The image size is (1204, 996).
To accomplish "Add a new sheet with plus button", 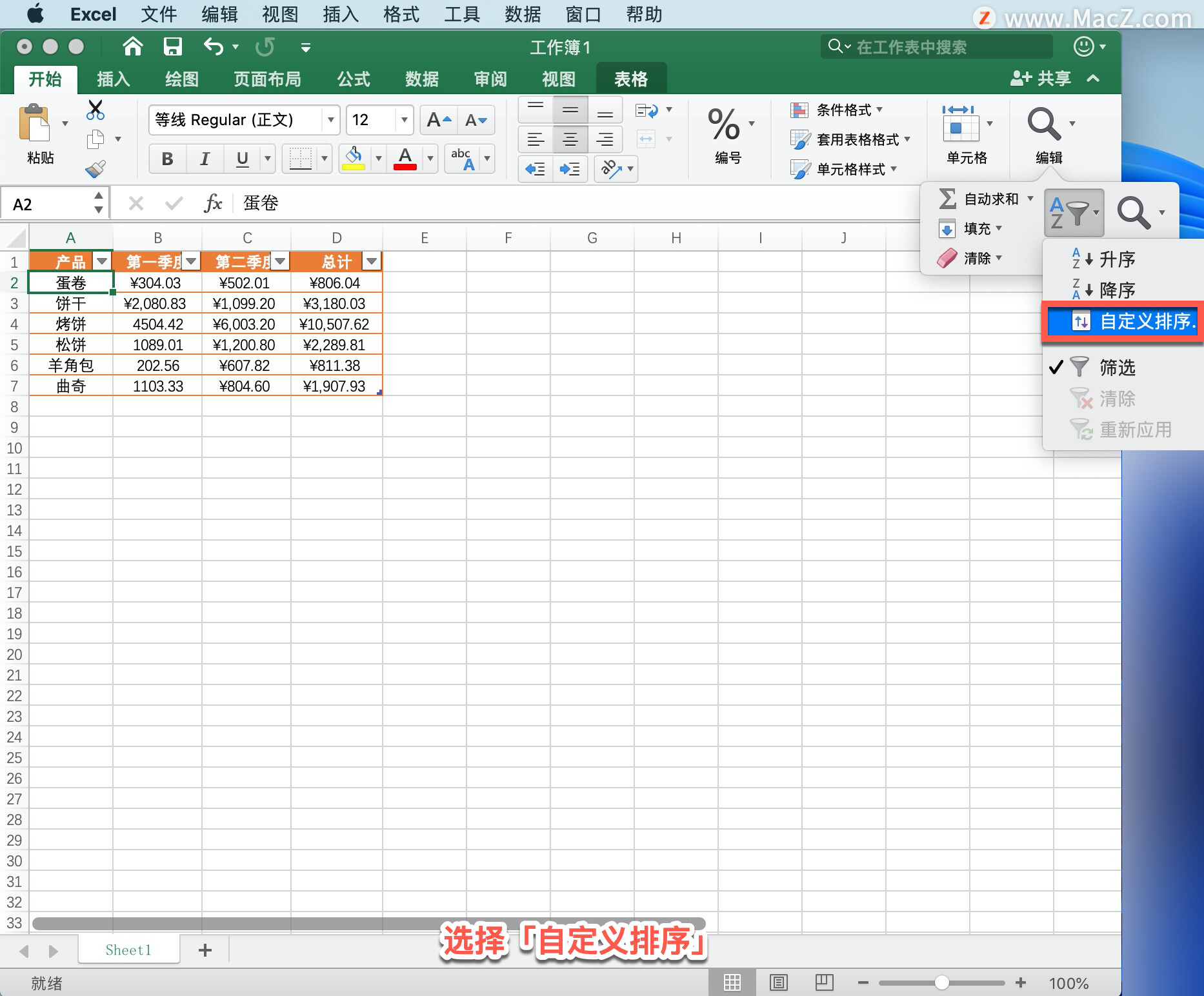I will pyautogui.click(x=205, y=950).
